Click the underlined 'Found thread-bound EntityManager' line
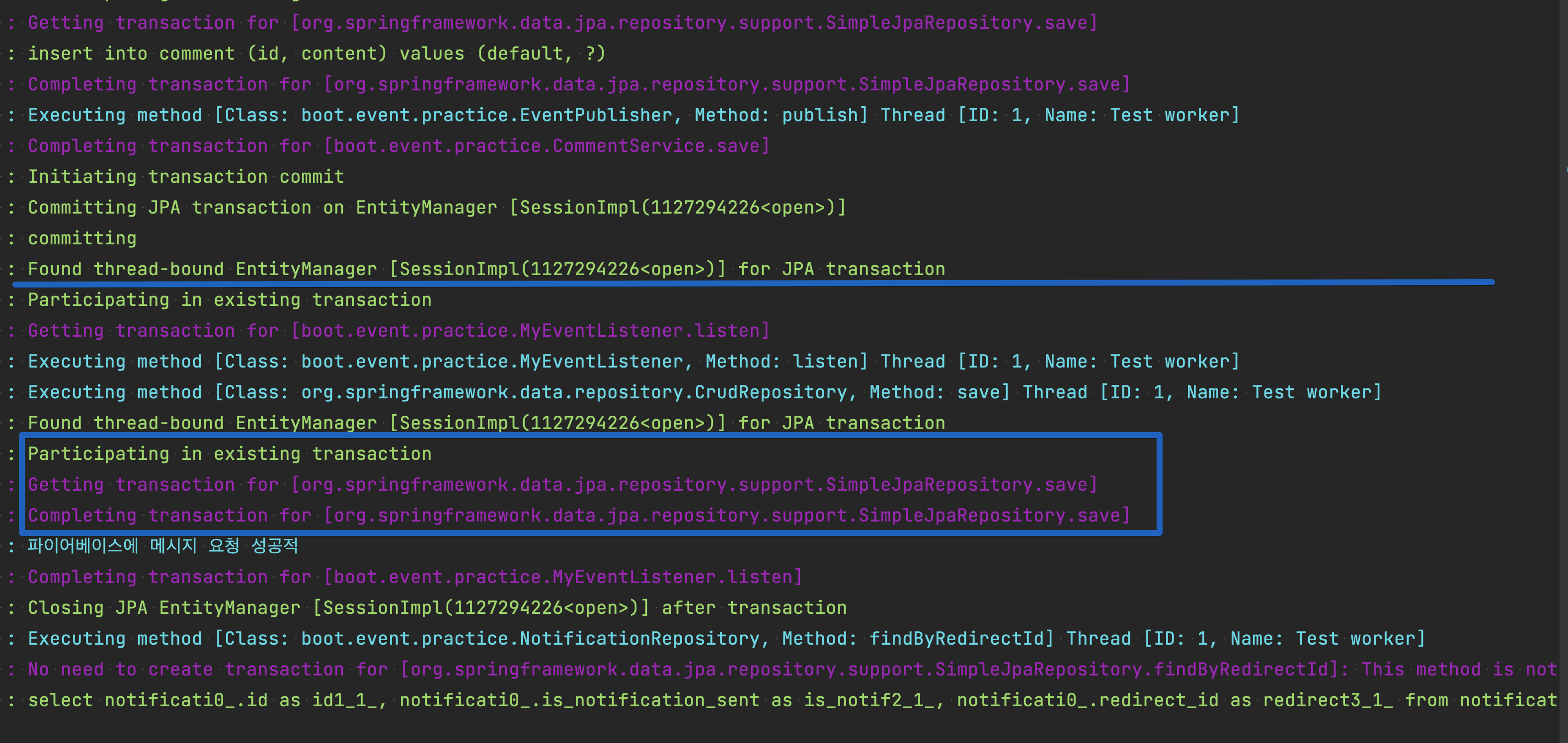The width and height of the screenshot is (1568, 743). pyautogui.click(x=486, y=269)
